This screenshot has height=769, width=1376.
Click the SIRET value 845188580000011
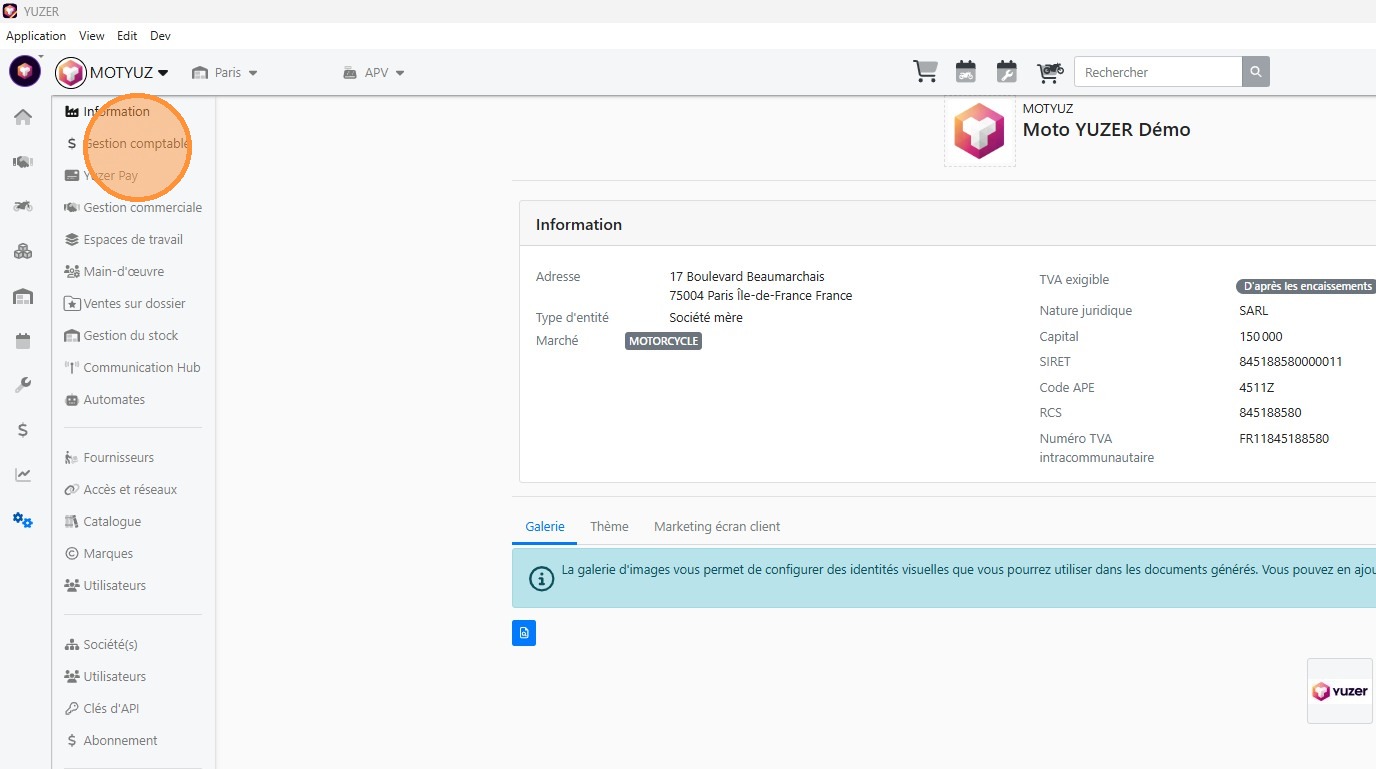[1291, 362]
